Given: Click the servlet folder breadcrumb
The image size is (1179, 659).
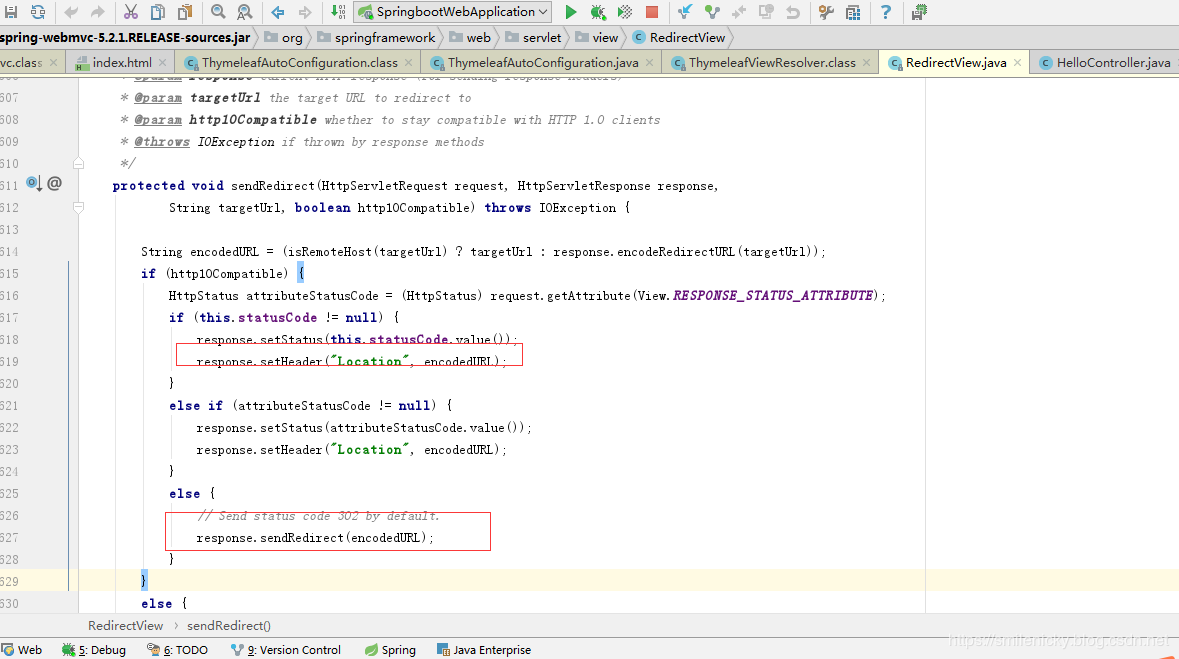Looking at the screenshot, I should tap(533, 38).
